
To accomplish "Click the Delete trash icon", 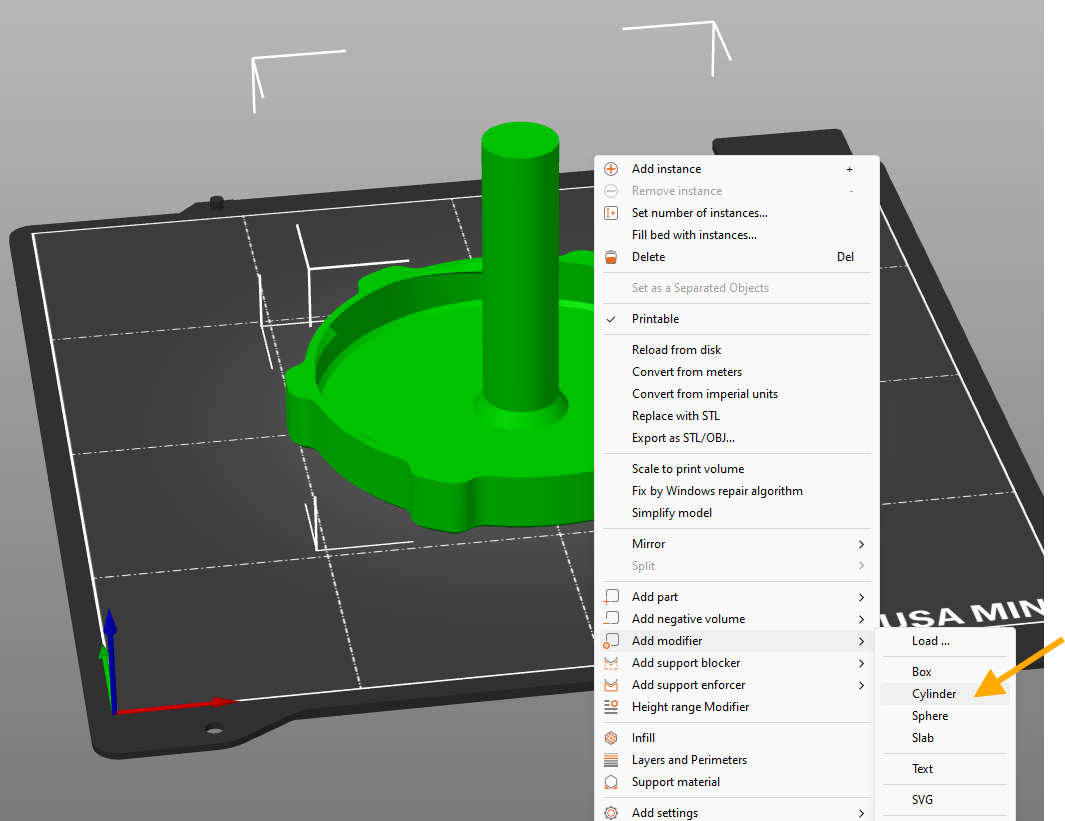I will (611, 257).
